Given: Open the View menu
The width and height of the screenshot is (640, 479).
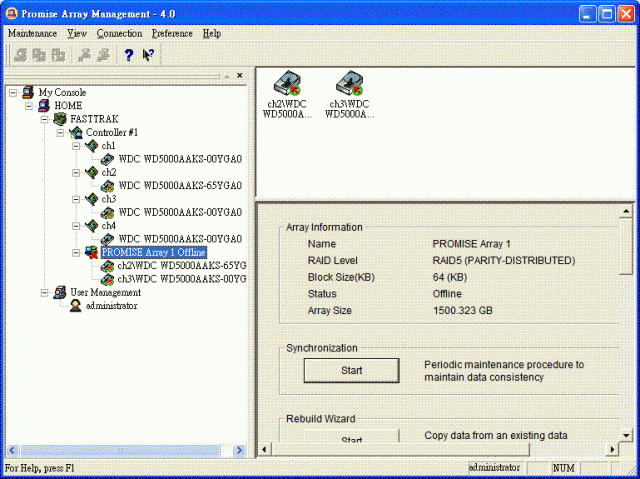Looking at the screenshot, I should tap(77, 33).
